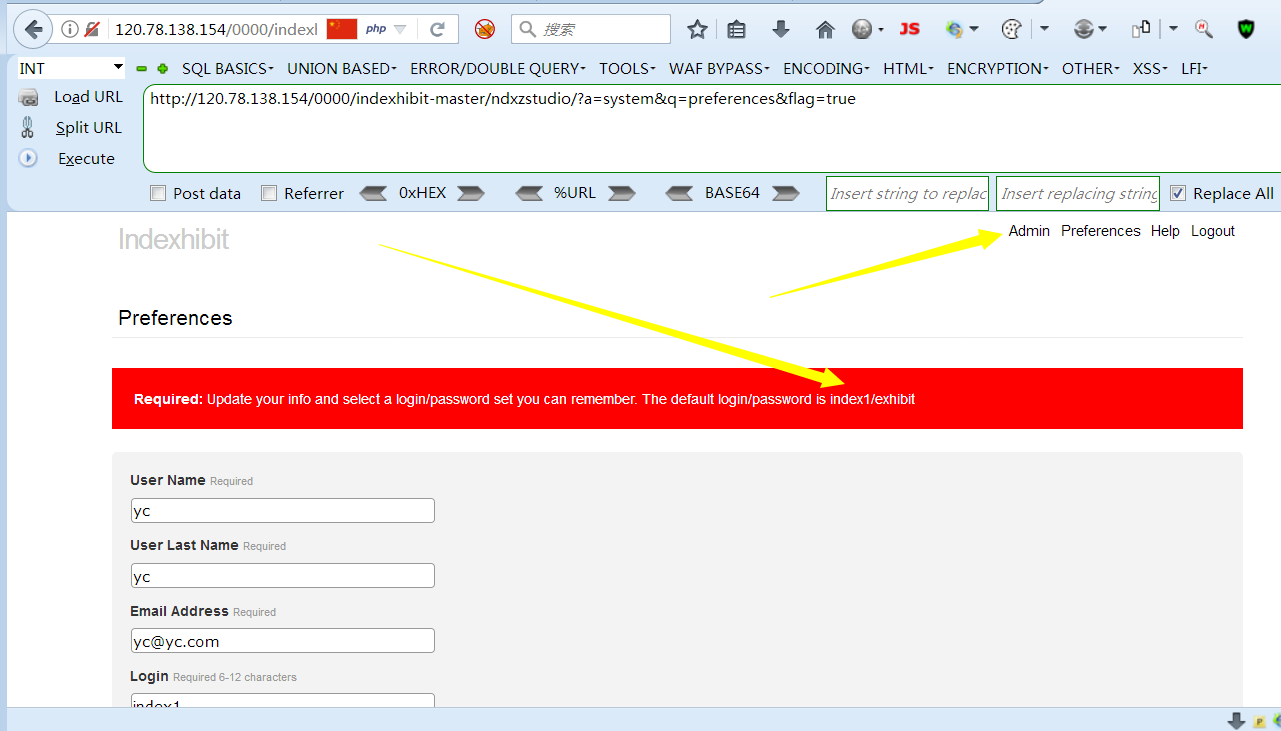The height and width of the screenshot is (731, 1281).
Task: Tick the Referrer checkbox
Action: tap(269, 194)
